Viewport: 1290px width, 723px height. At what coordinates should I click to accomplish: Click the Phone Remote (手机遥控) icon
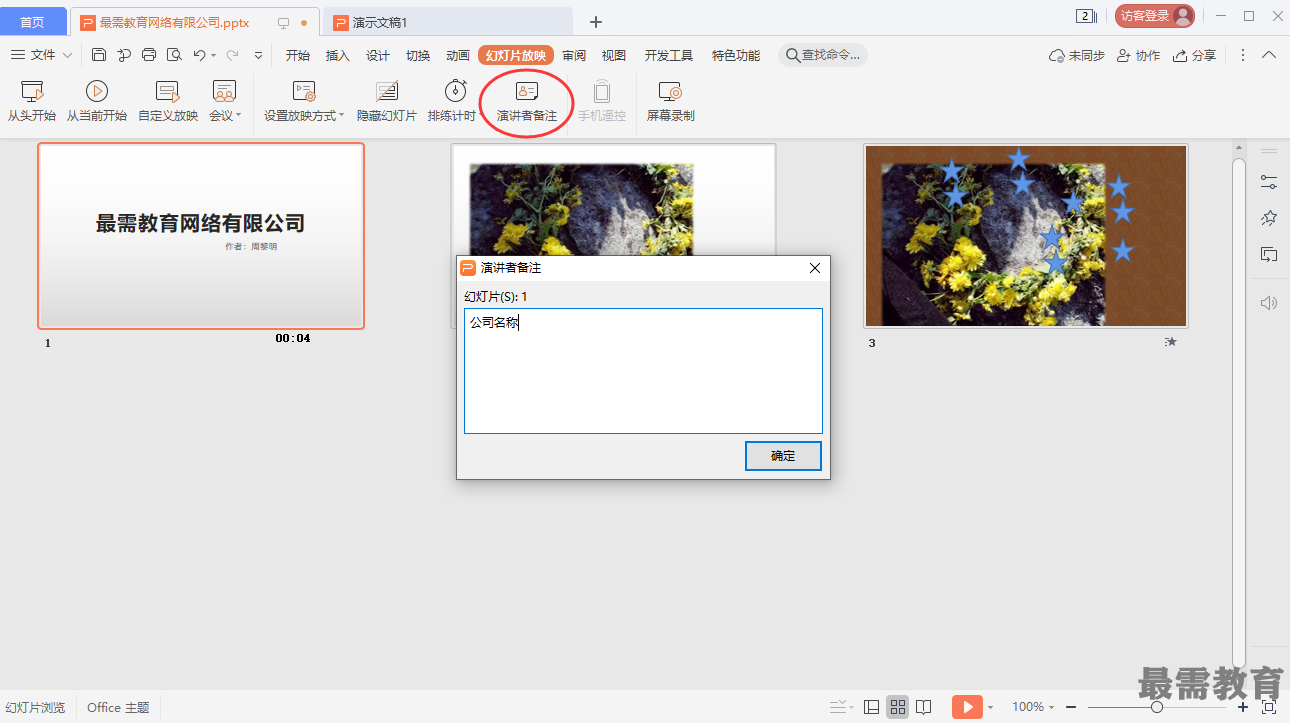point(602,102)
